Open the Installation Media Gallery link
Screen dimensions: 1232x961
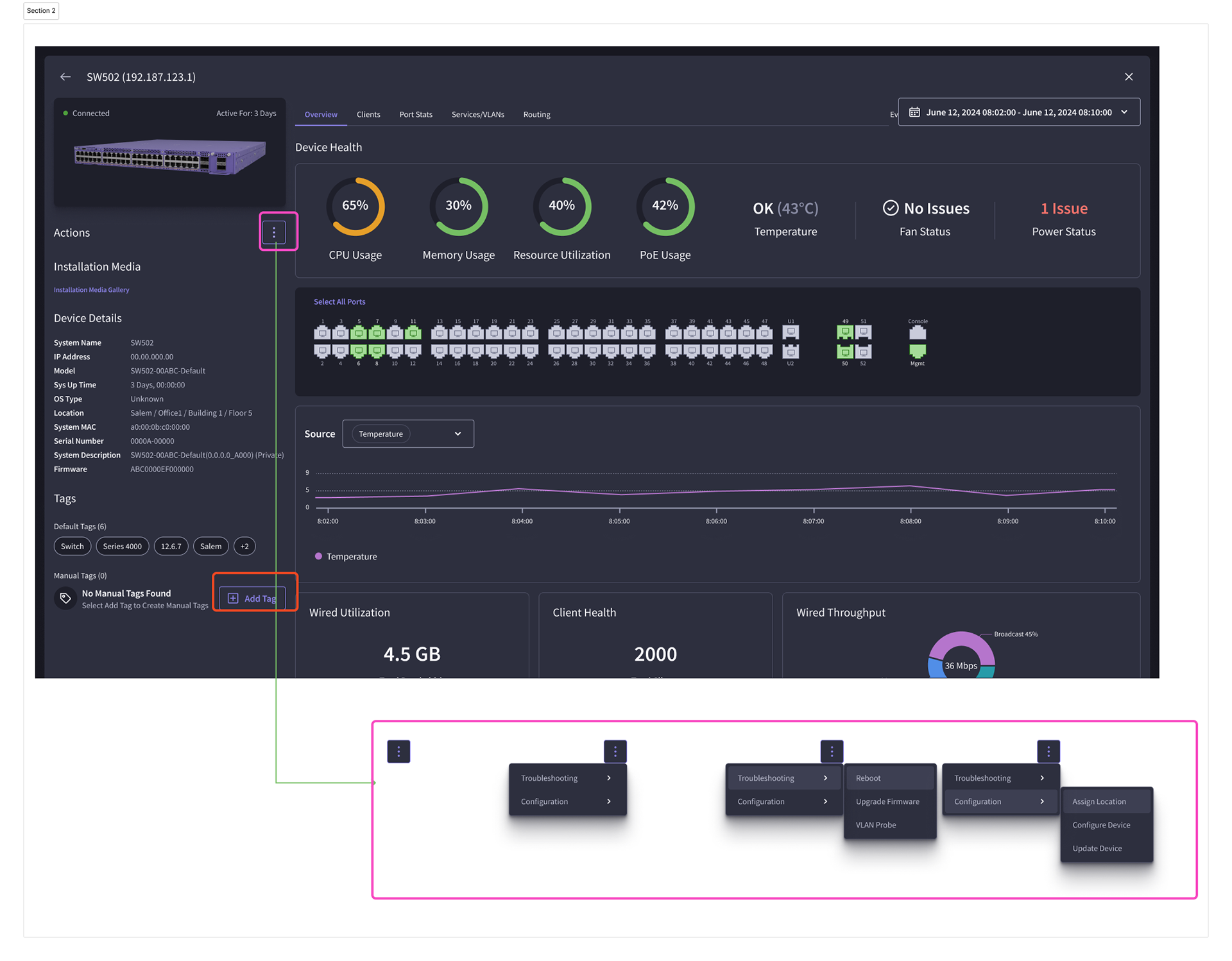tap(91, 290)
